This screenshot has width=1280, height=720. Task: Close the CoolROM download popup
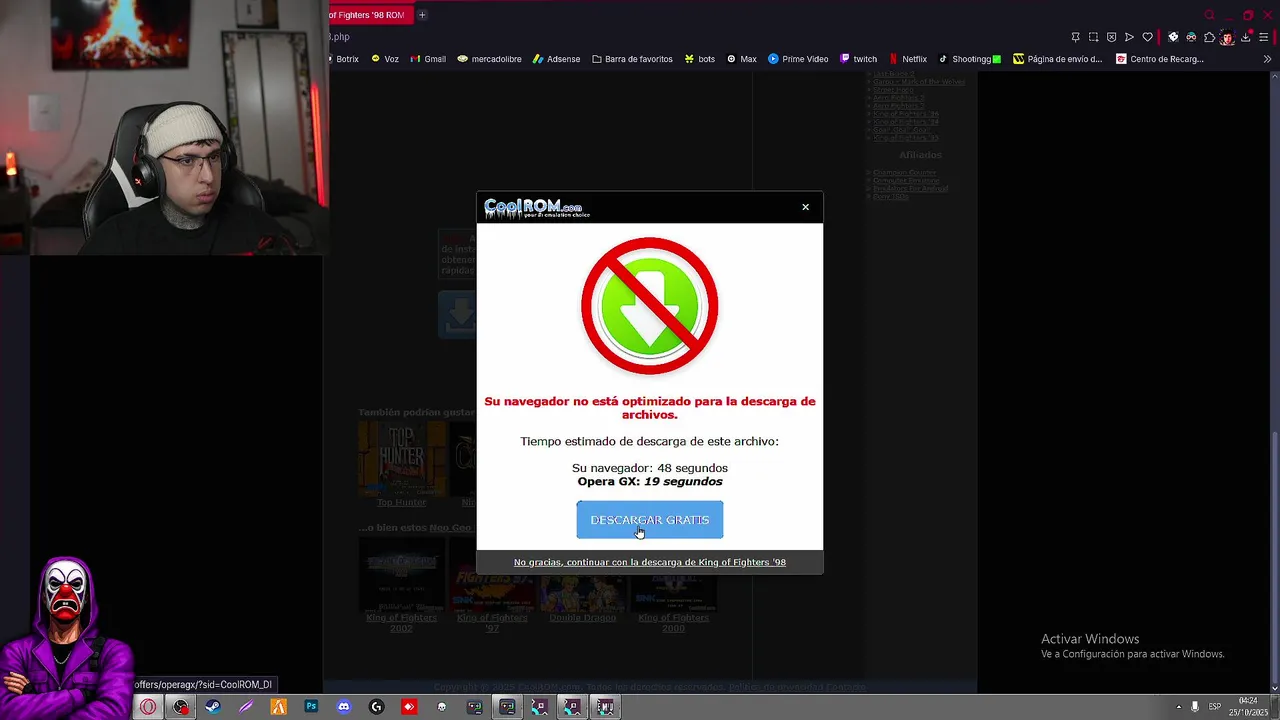click(805, 207)
